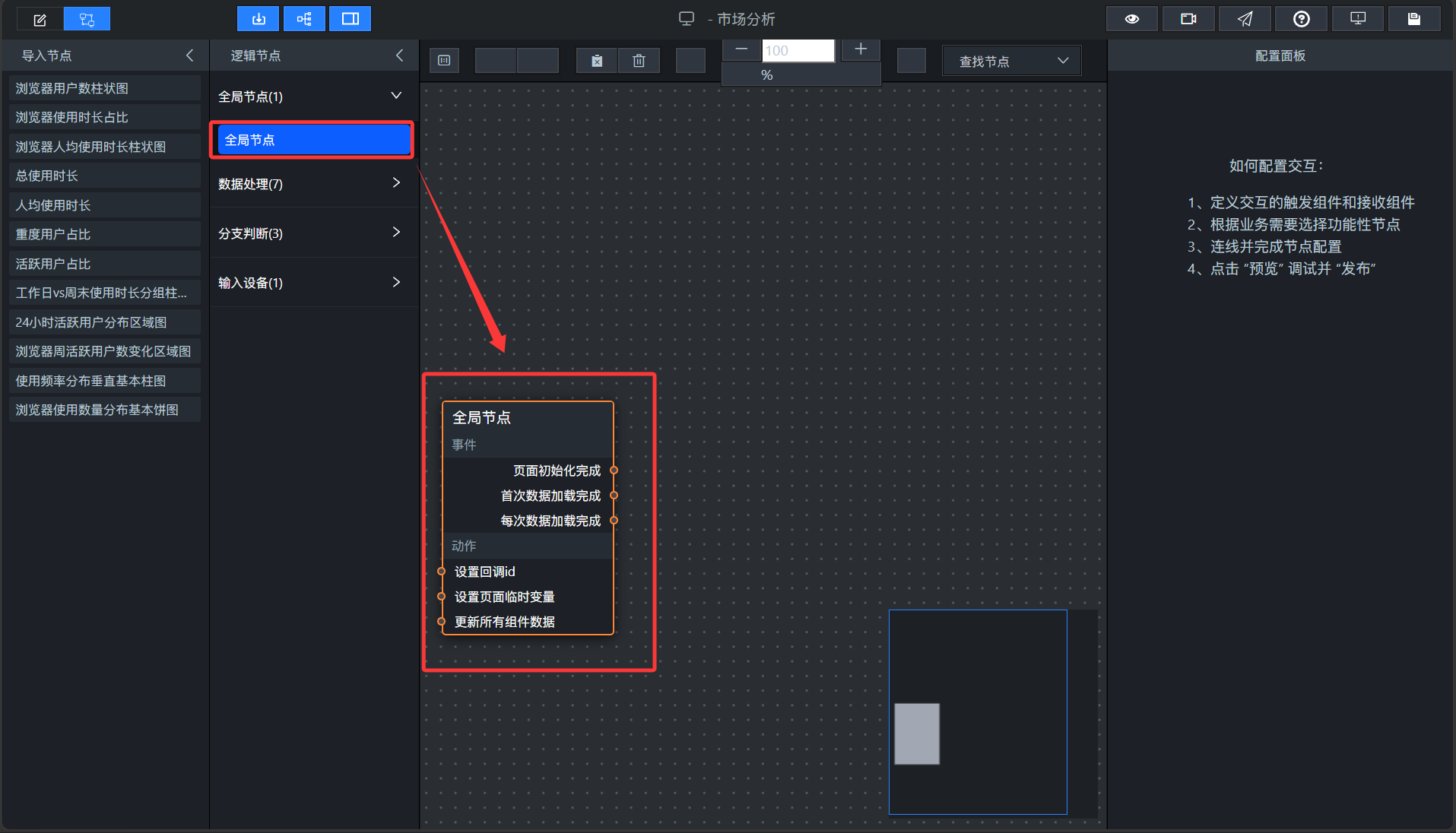Screen dimensions: 1456x833
Task: Toggle the import nodes panel button
Action: pyautogui.click(x=259, y=19)
